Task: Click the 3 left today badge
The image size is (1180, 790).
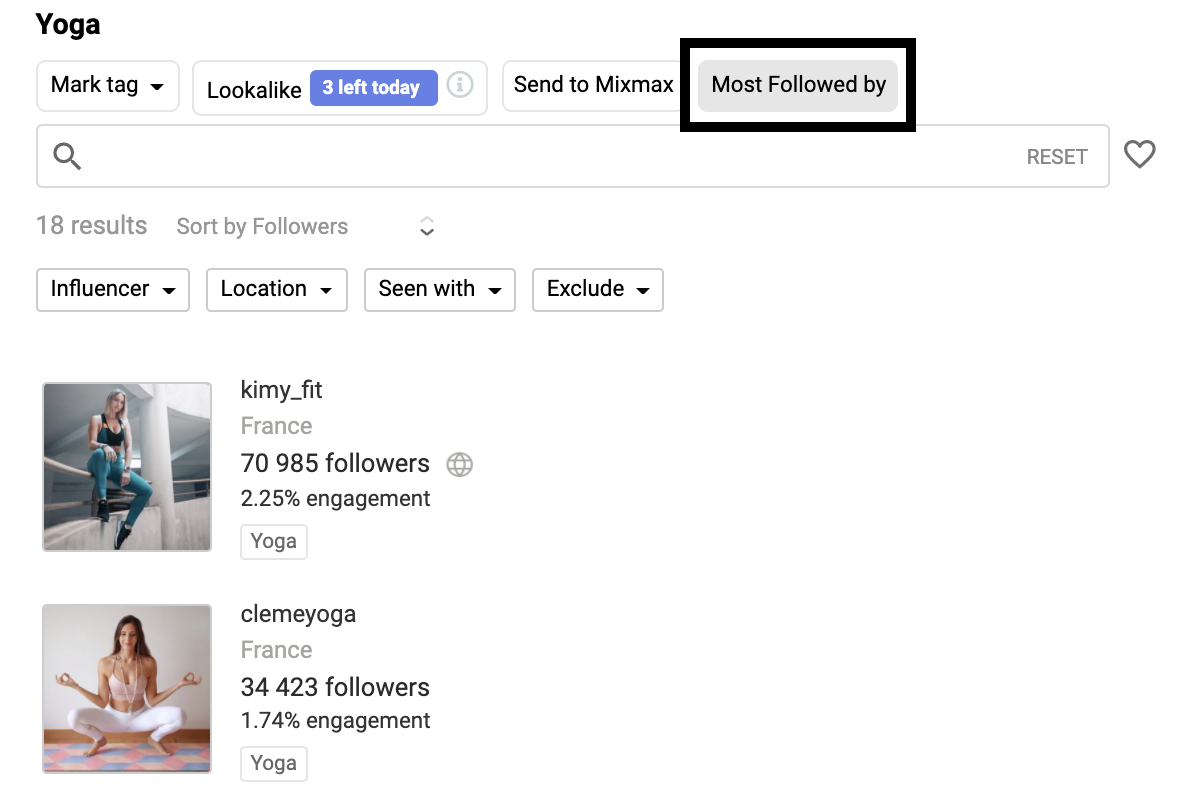Action: (373, 88)
